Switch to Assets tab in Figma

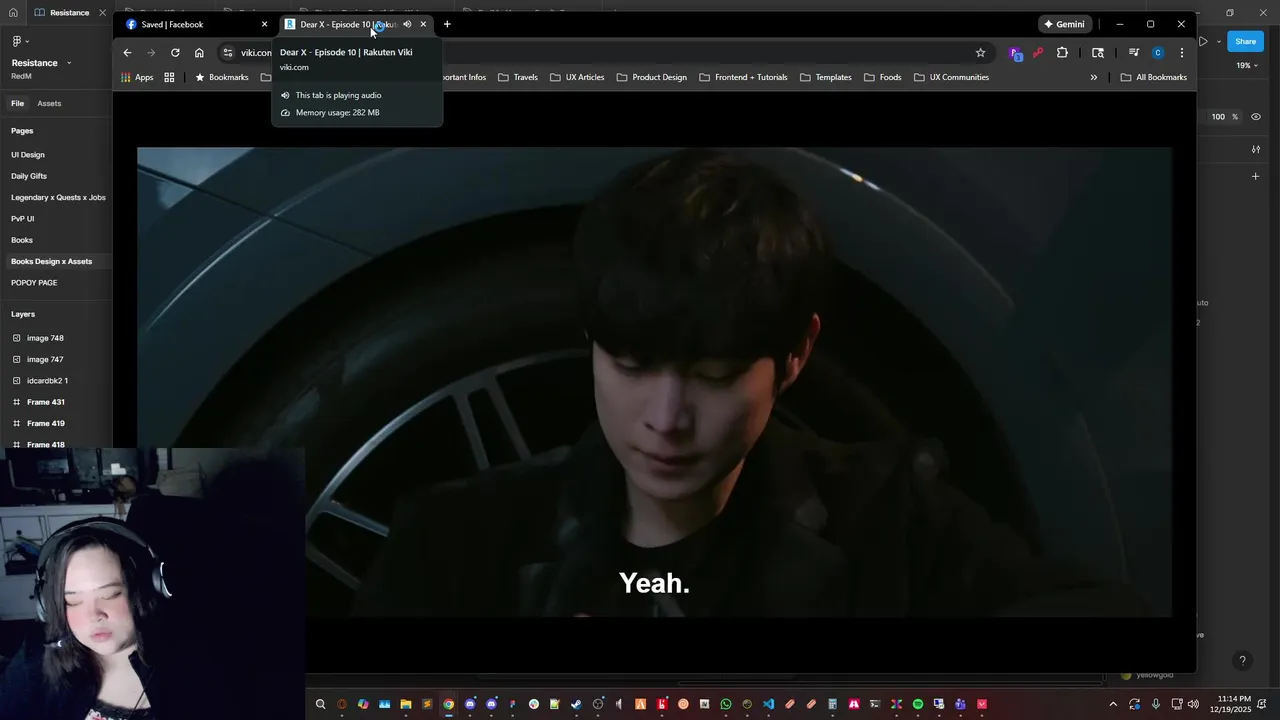coord(49,103)
